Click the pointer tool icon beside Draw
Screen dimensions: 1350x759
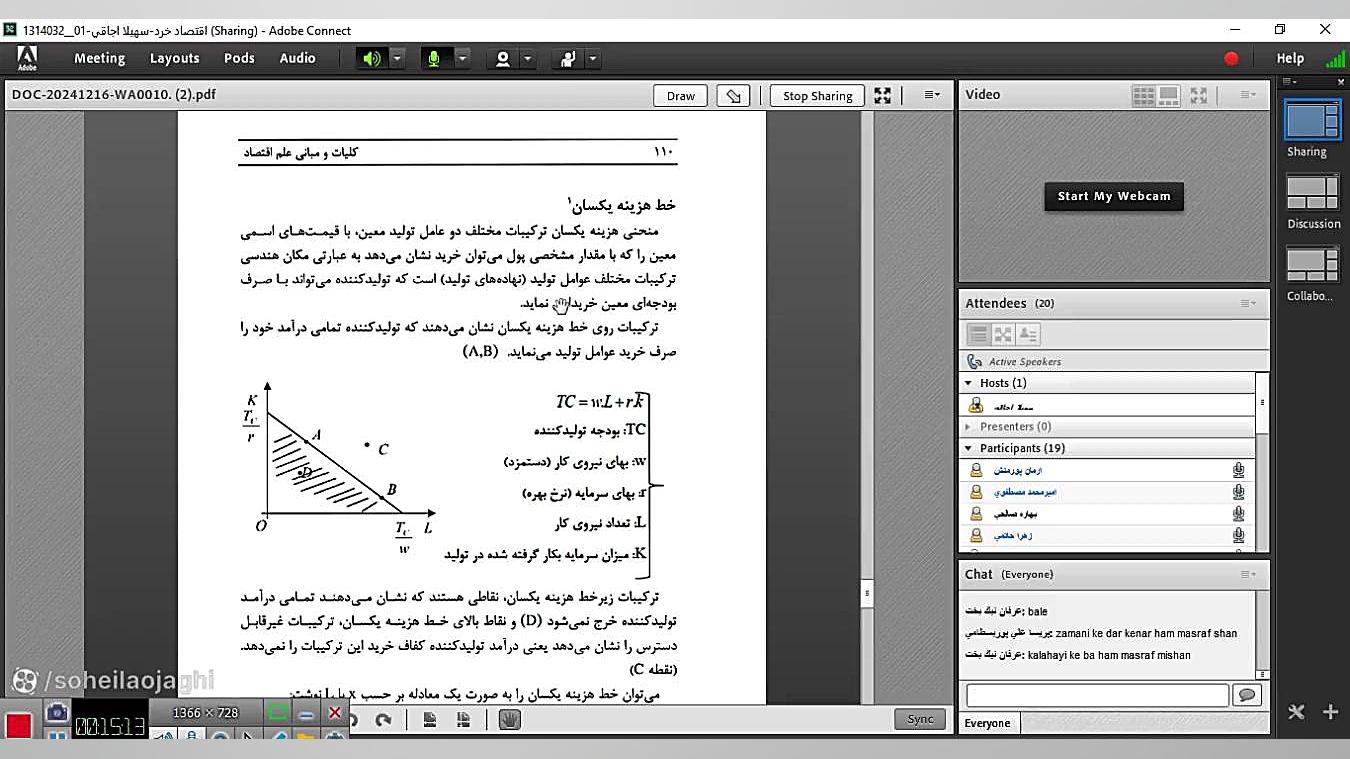coord(734,96)
